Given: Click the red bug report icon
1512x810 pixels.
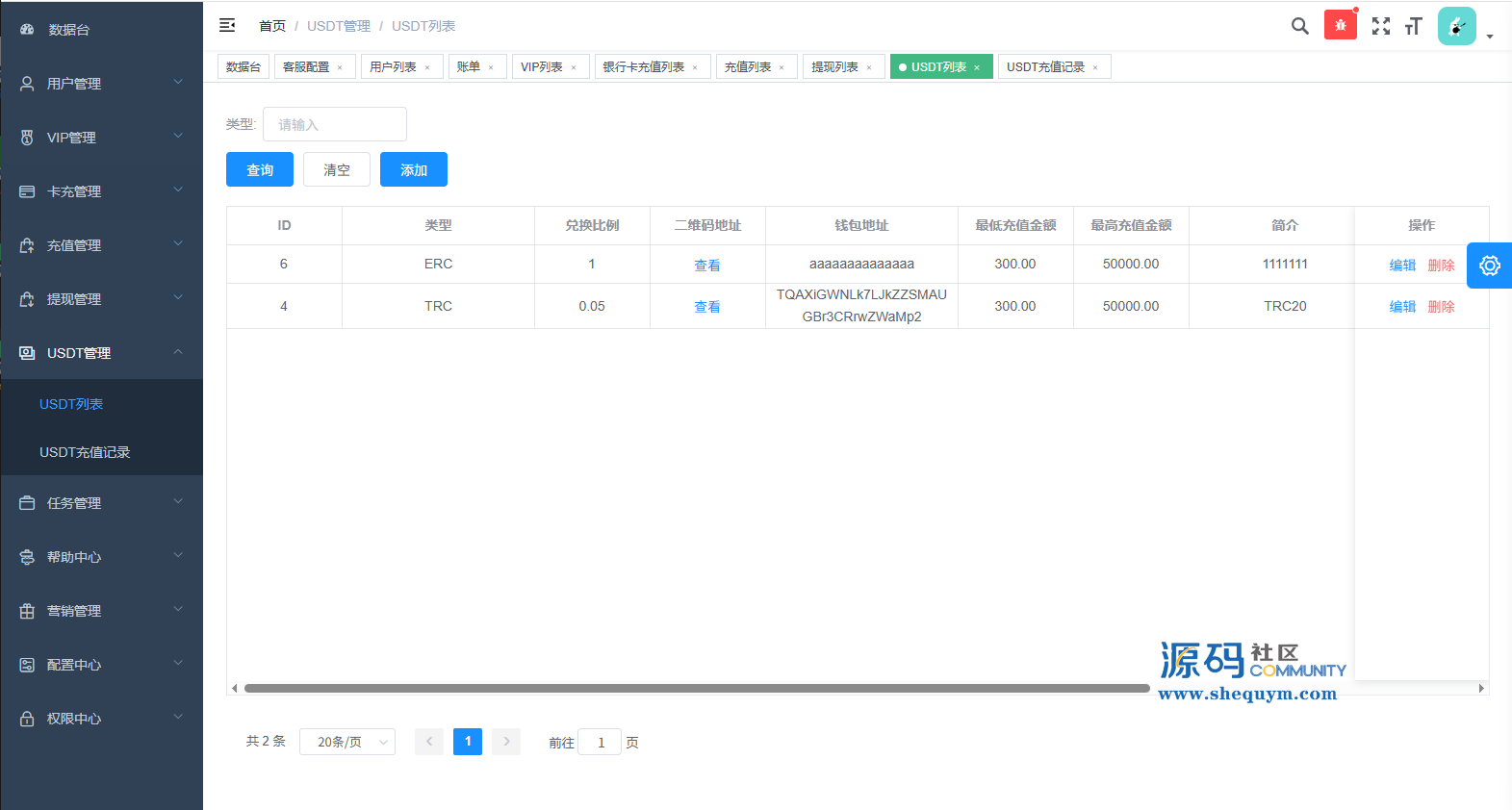Looking at the screenshot, I should [x=1340, y=25].
